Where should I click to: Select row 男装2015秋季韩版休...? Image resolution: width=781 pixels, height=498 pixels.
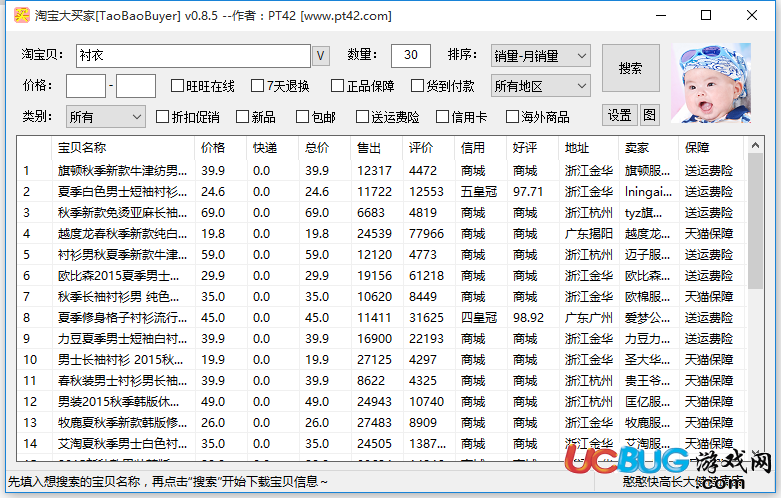click(x=381, y=401)
